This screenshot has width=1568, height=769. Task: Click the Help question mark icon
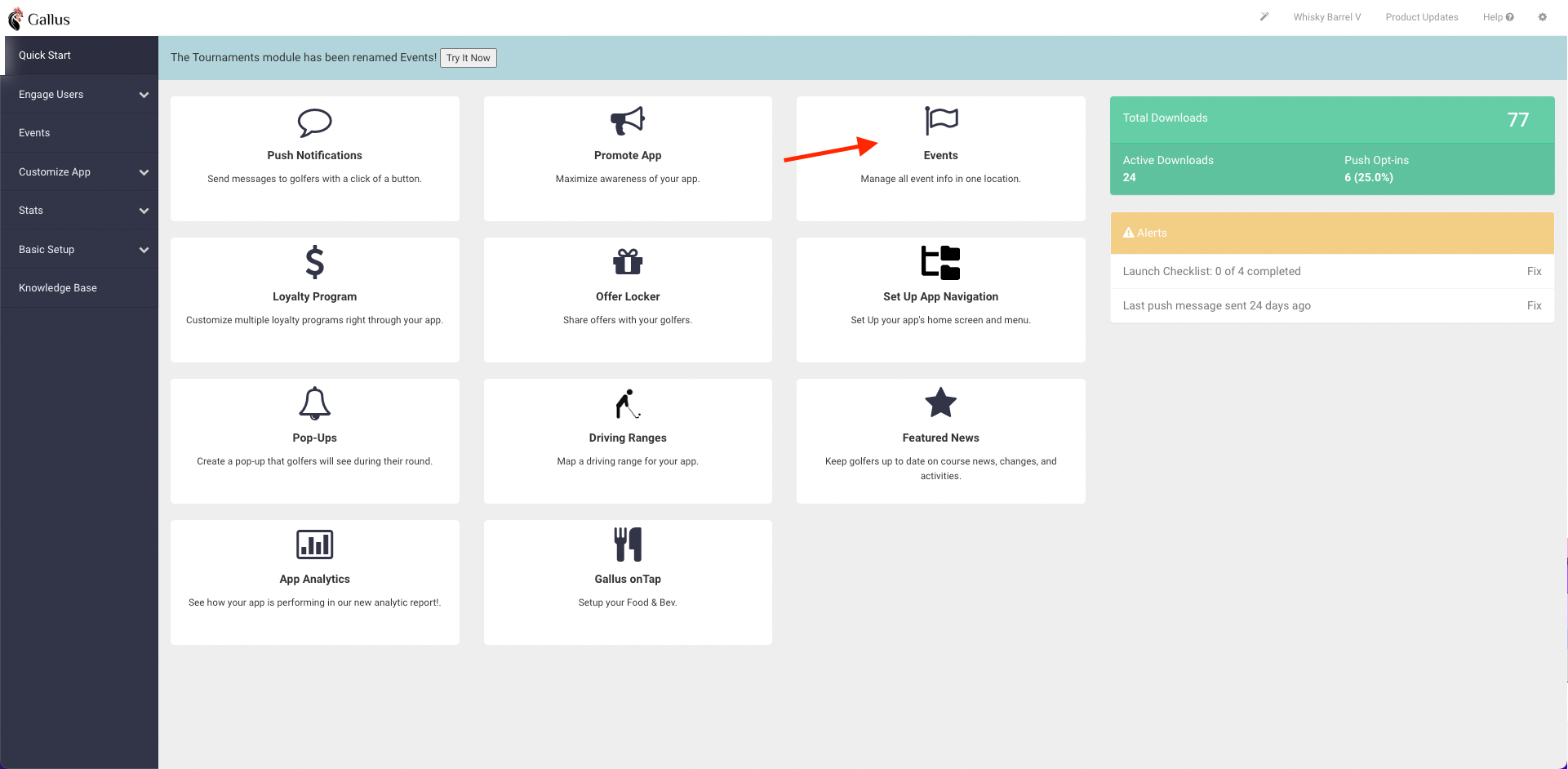[x=1510, y=17]
